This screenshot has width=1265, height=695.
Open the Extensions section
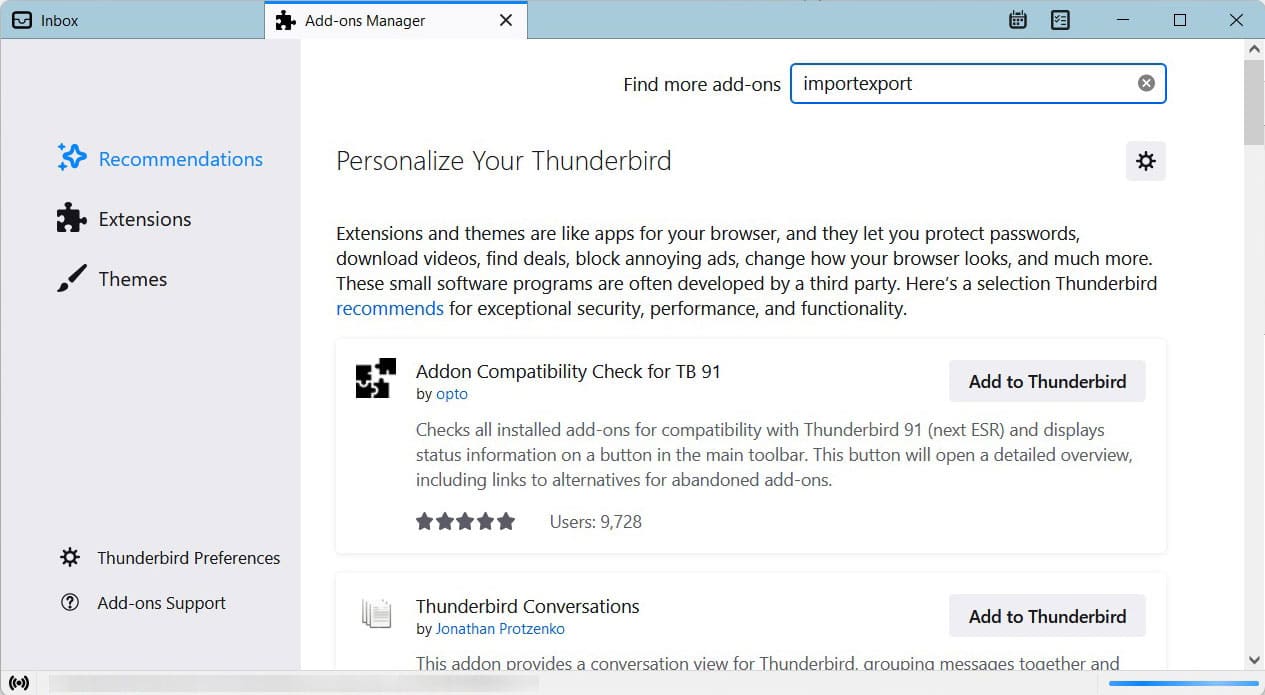coord(144,219)
